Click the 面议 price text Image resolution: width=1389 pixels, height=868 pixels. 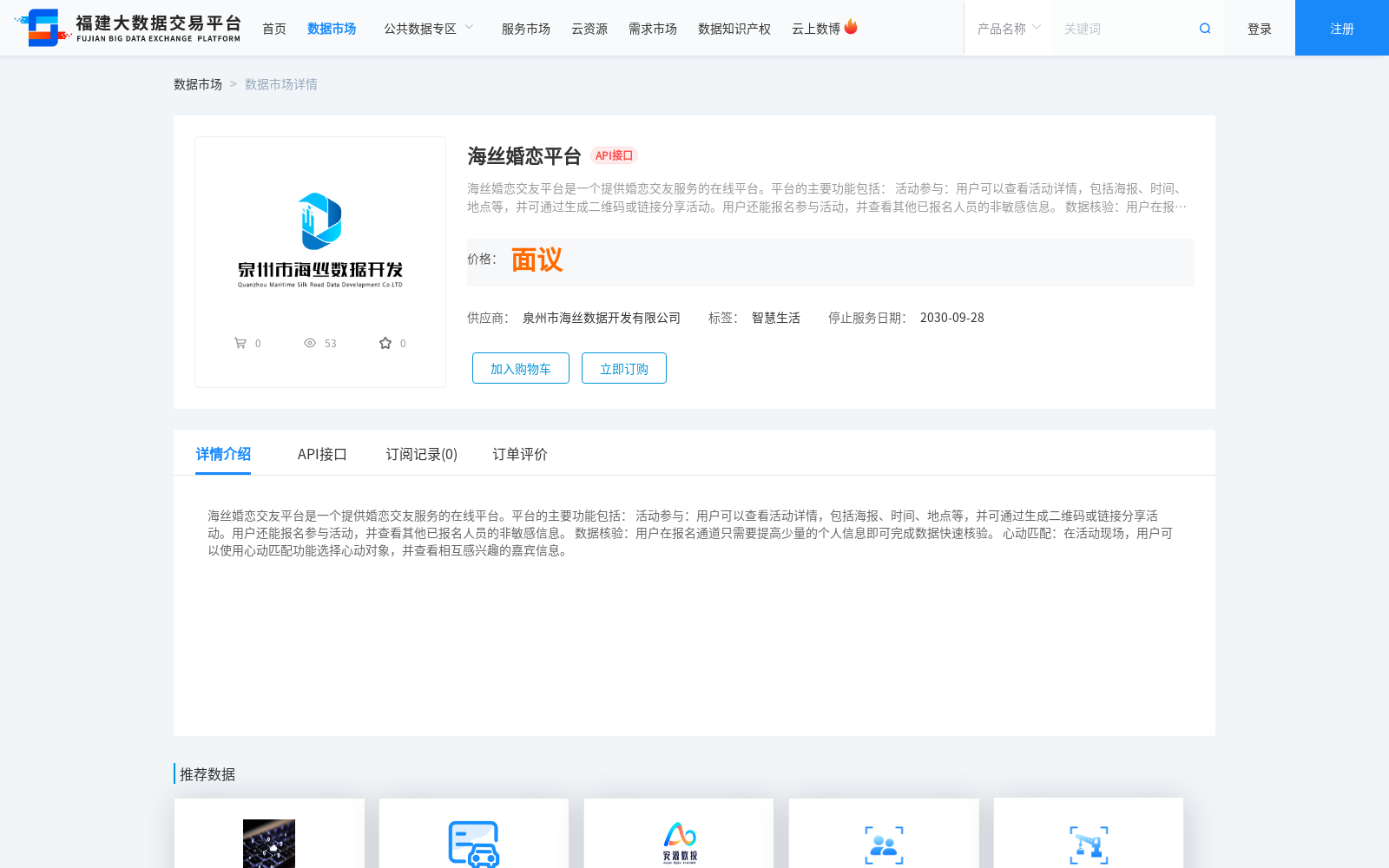click(x=537, y=260)
